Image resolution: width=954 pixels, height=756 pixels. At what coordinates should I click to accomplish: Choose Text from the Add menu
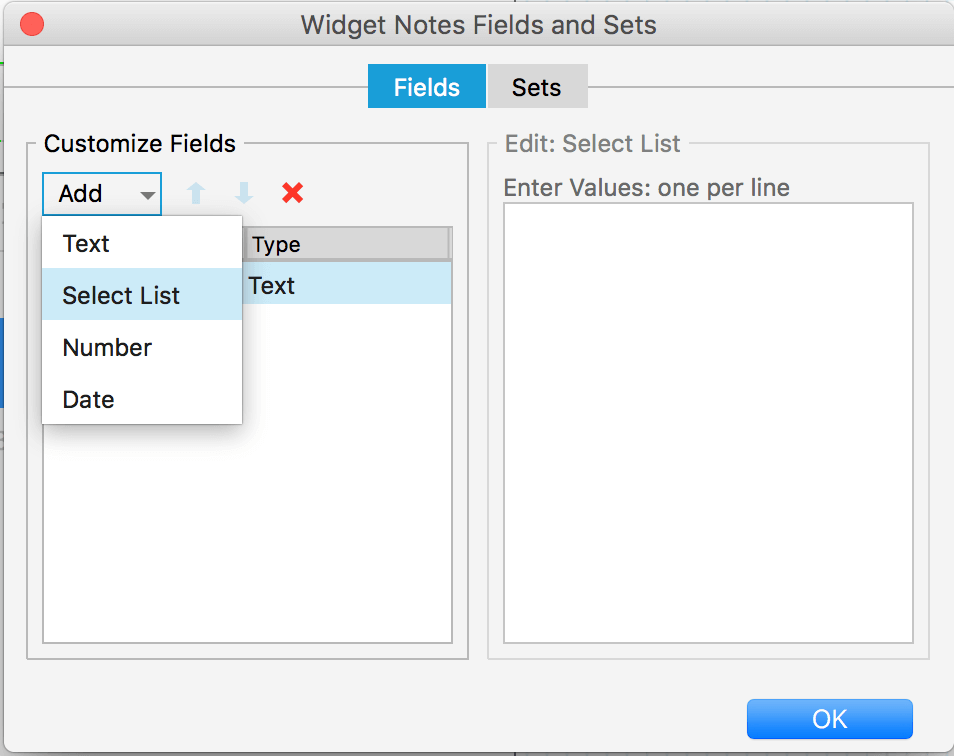click(x=142, y=243)
